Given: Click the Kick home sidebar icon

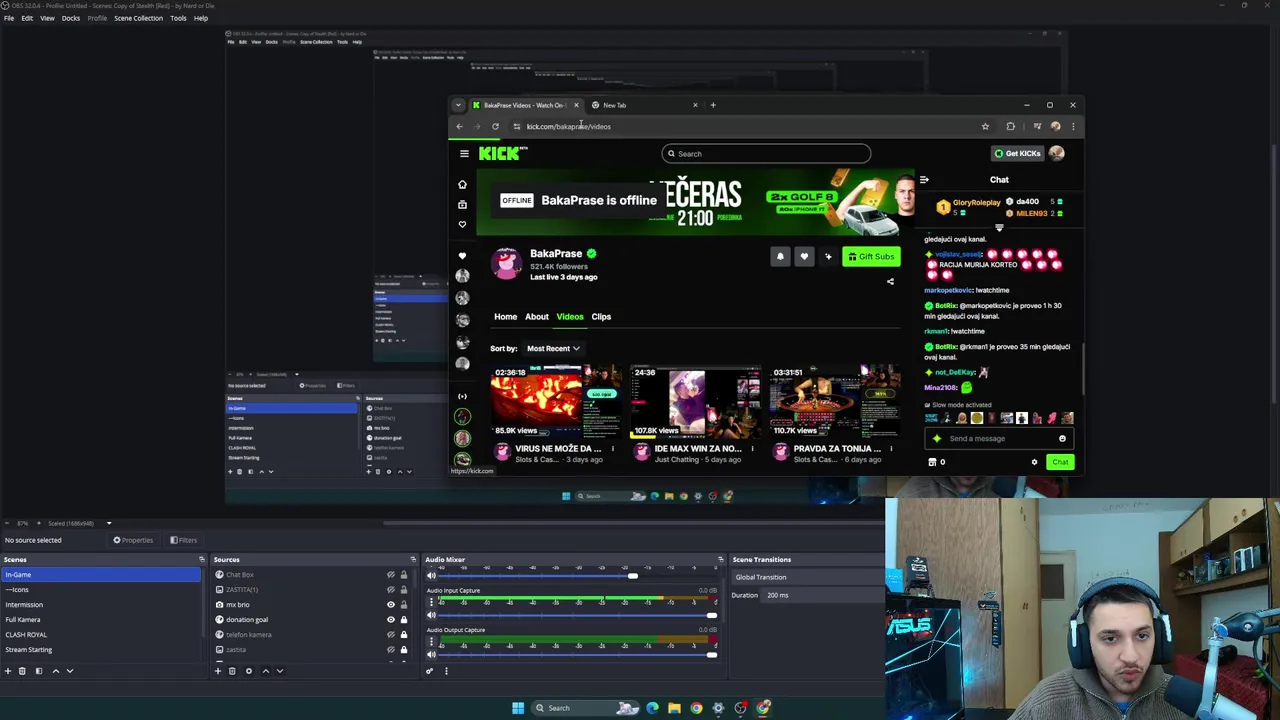Looking at the screenshot, I should 462,184.
